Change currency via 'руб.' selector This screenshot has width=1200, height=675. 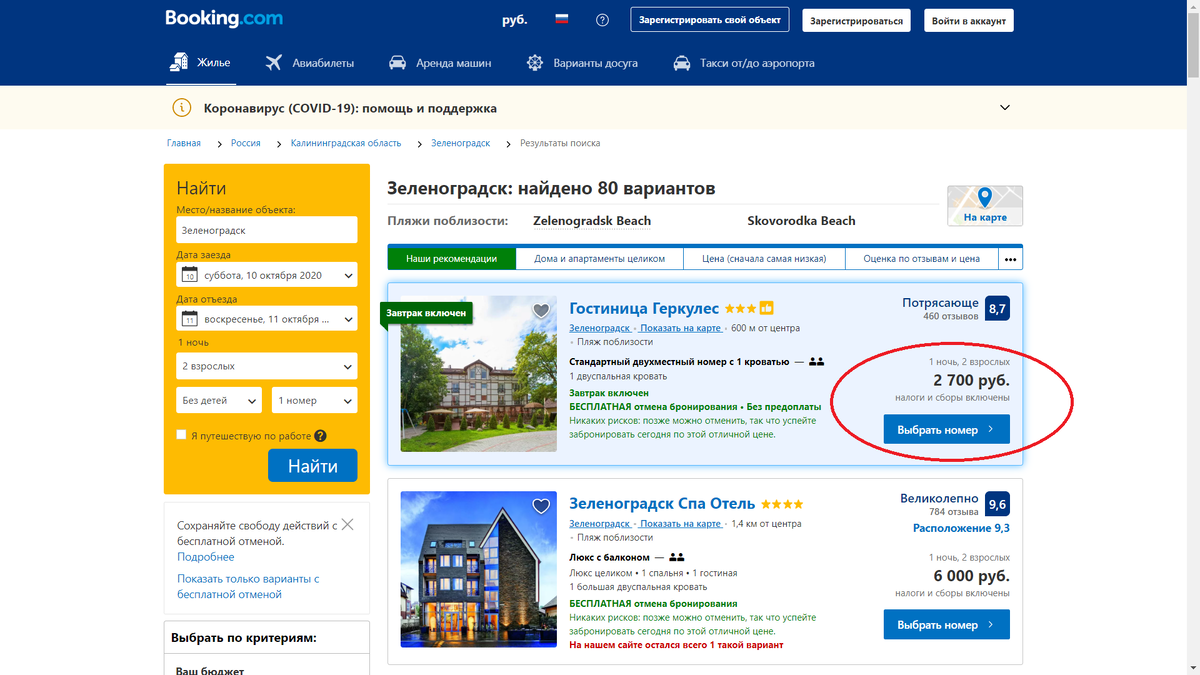coord(514,20)
